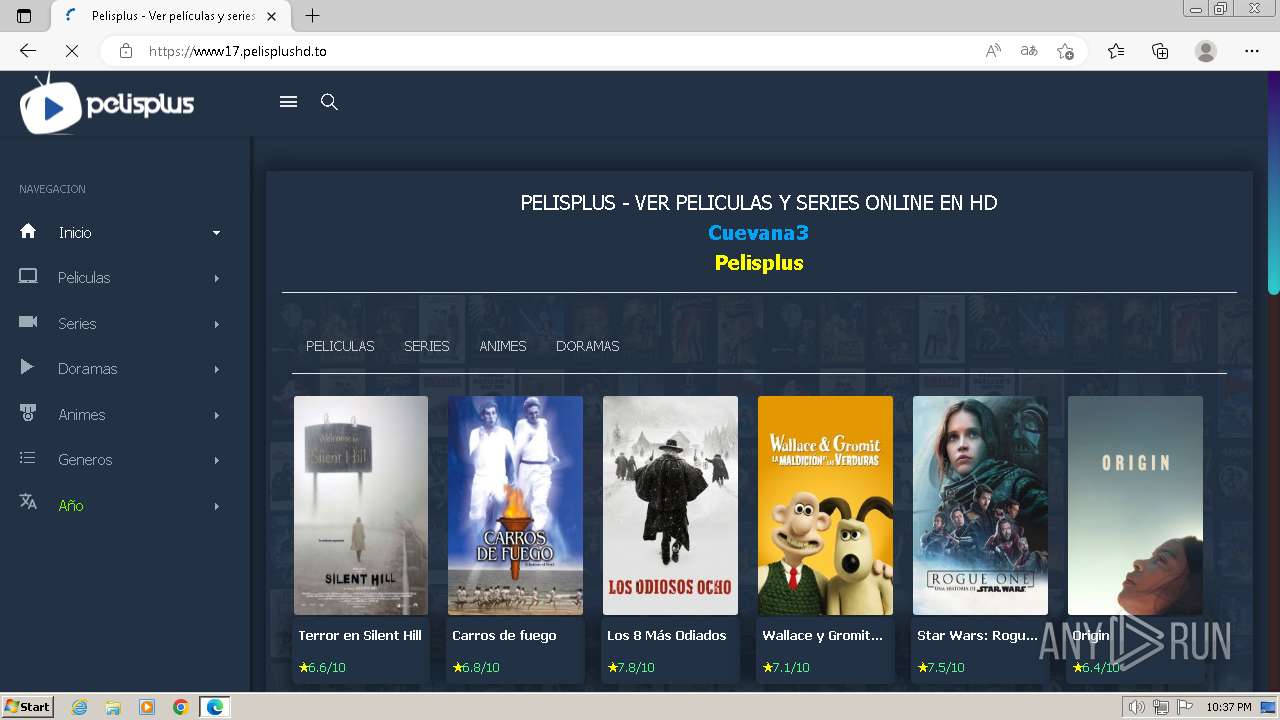Click the Año translate icon
The height and width of the screenshot is (720, 1280).
(28, 502)
